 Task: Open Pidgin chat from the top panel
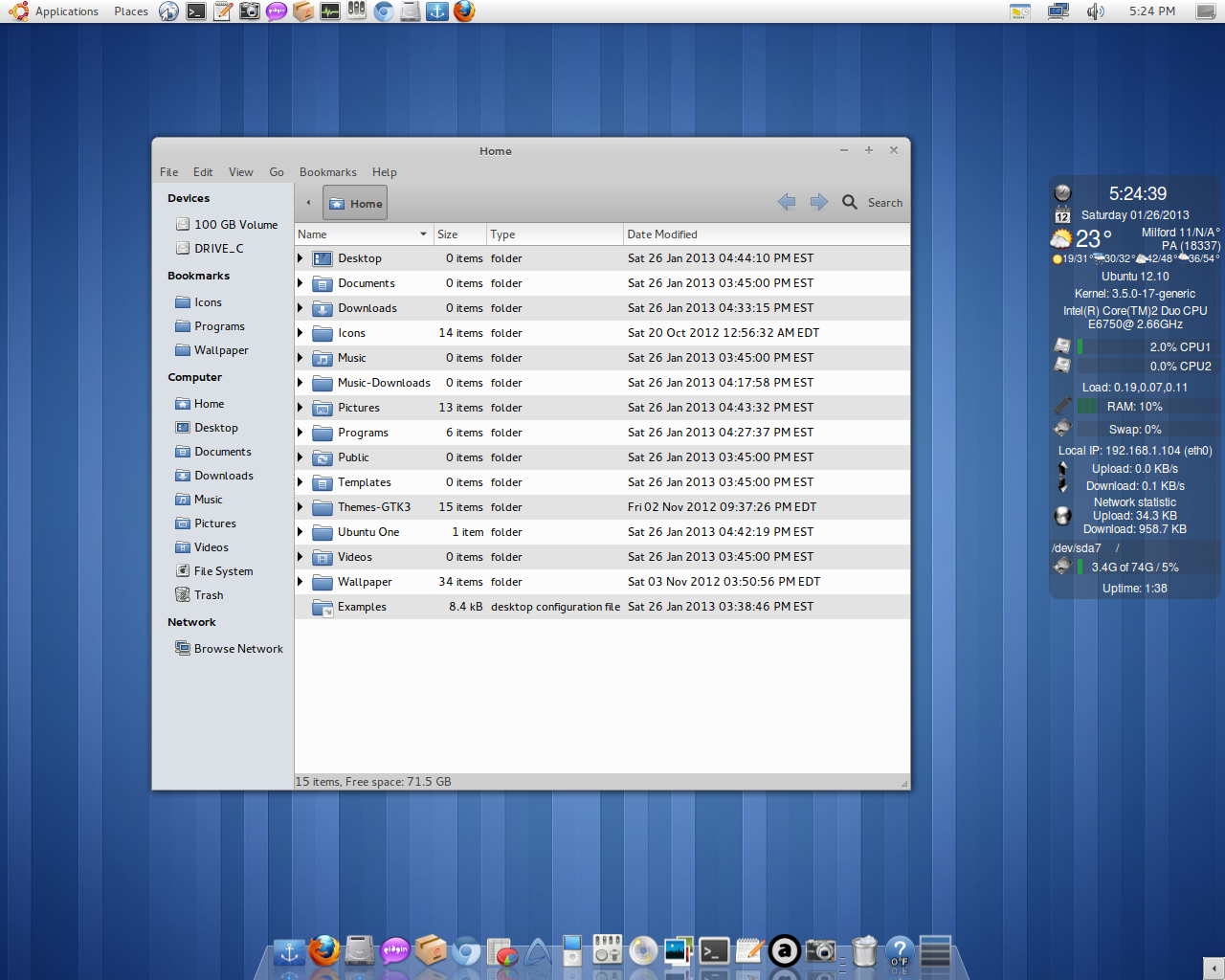point(276,11)
